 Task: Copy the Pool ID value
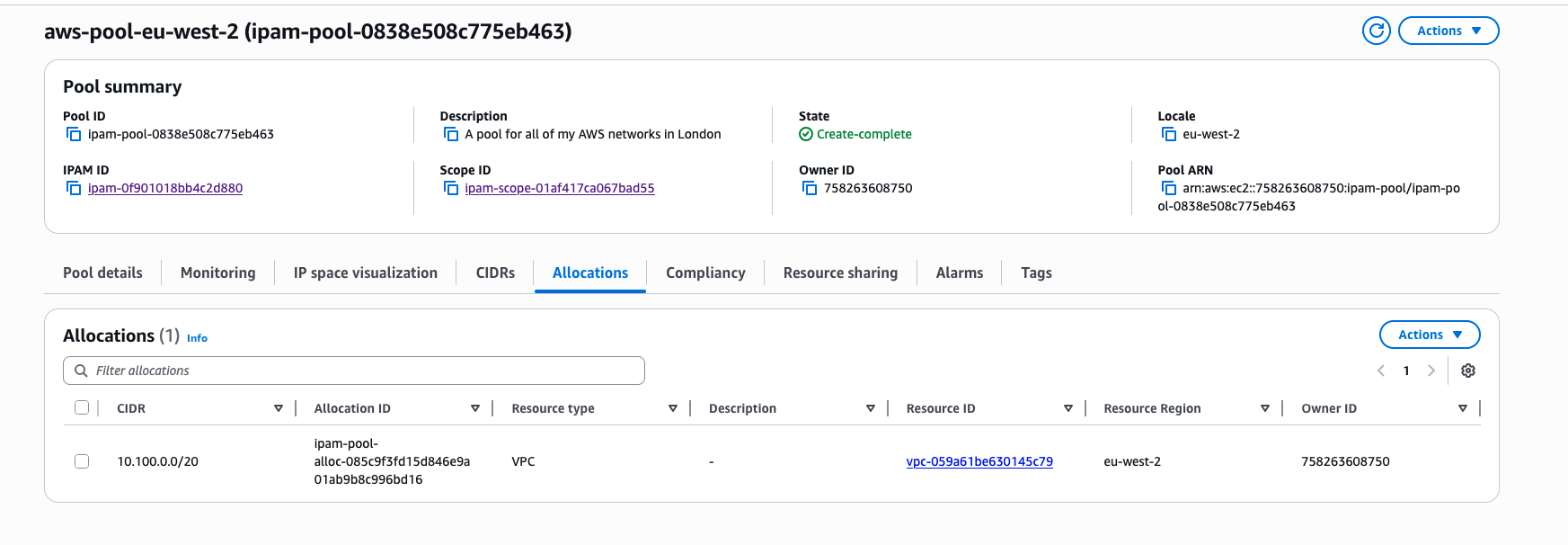click(x=74, y=134)
